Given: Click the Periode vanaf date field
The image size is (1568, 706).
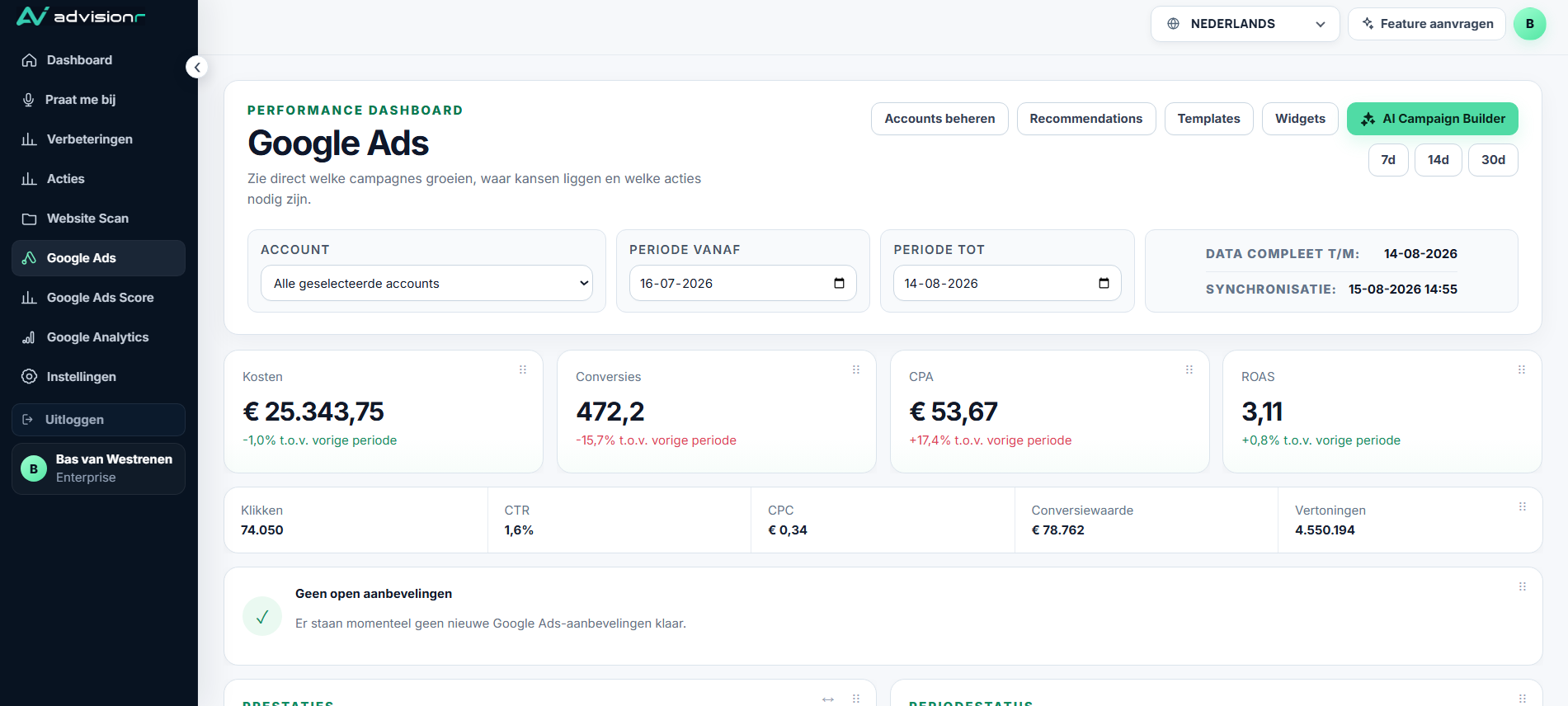Looking at the screenshot, I should [x=742, y=283].
